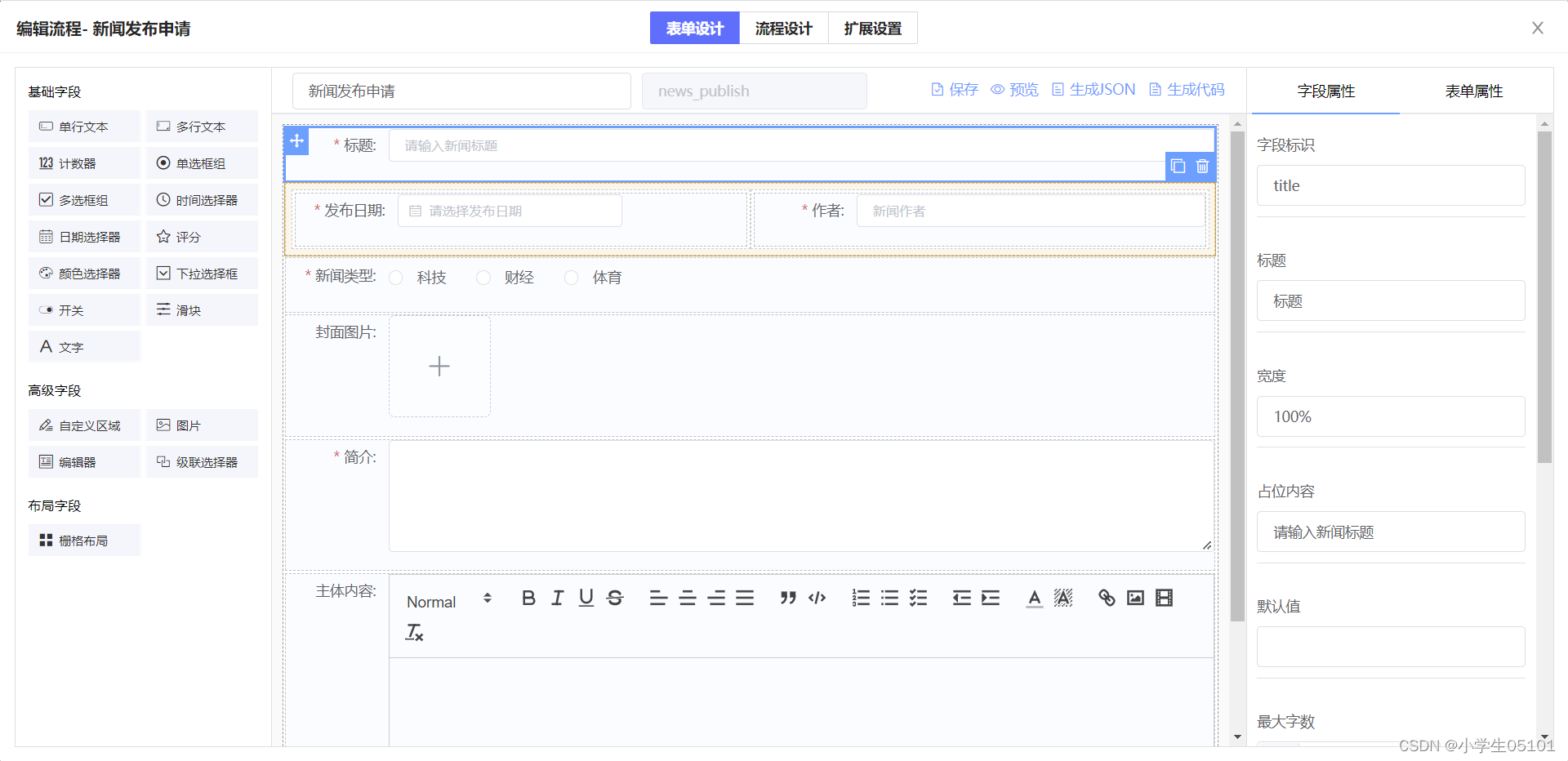
Task: Switch to the 流程设计 tab
Action: 783,28
